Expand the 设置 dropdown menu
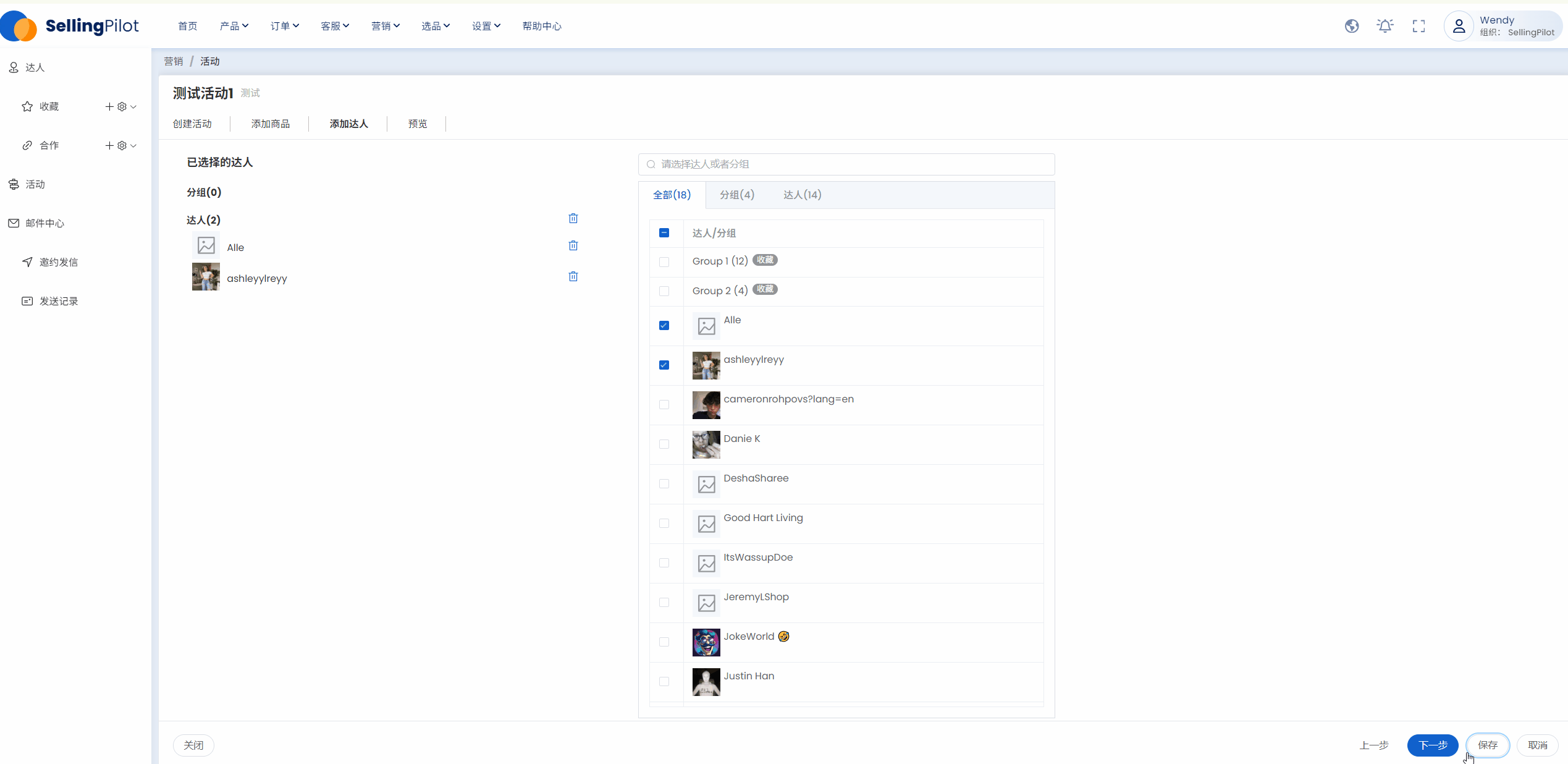 coord(486,26)
